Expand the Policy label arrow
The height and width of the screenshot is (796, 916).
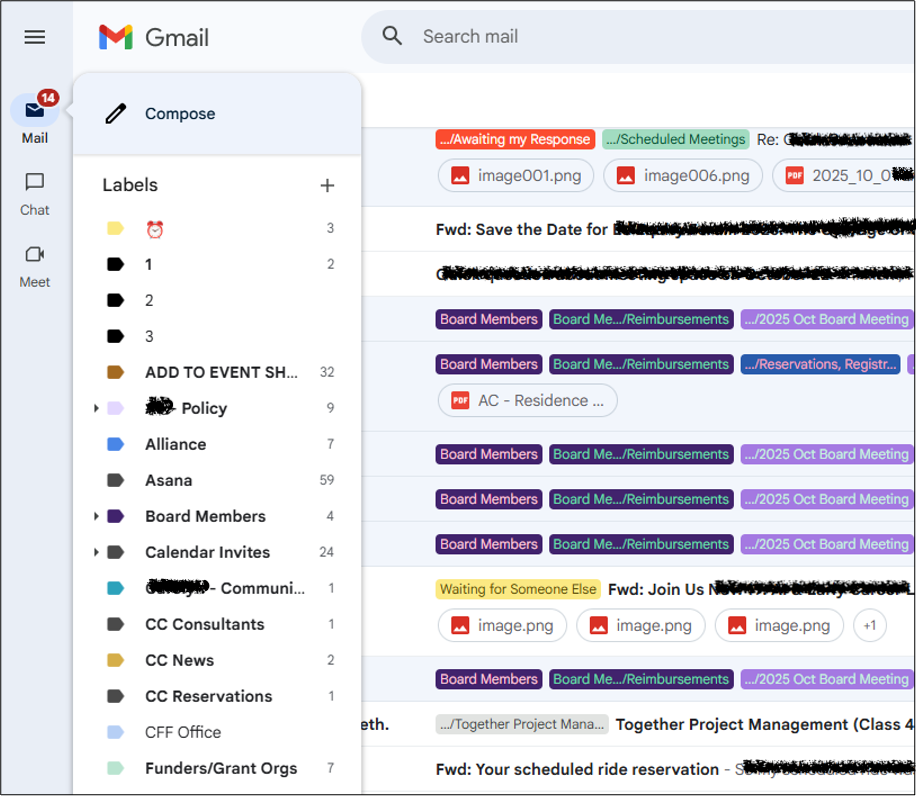coord(96,408)
